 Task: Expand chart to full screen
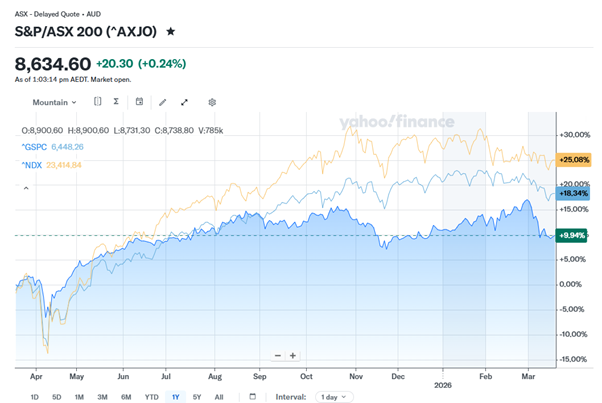click(184, 102)
